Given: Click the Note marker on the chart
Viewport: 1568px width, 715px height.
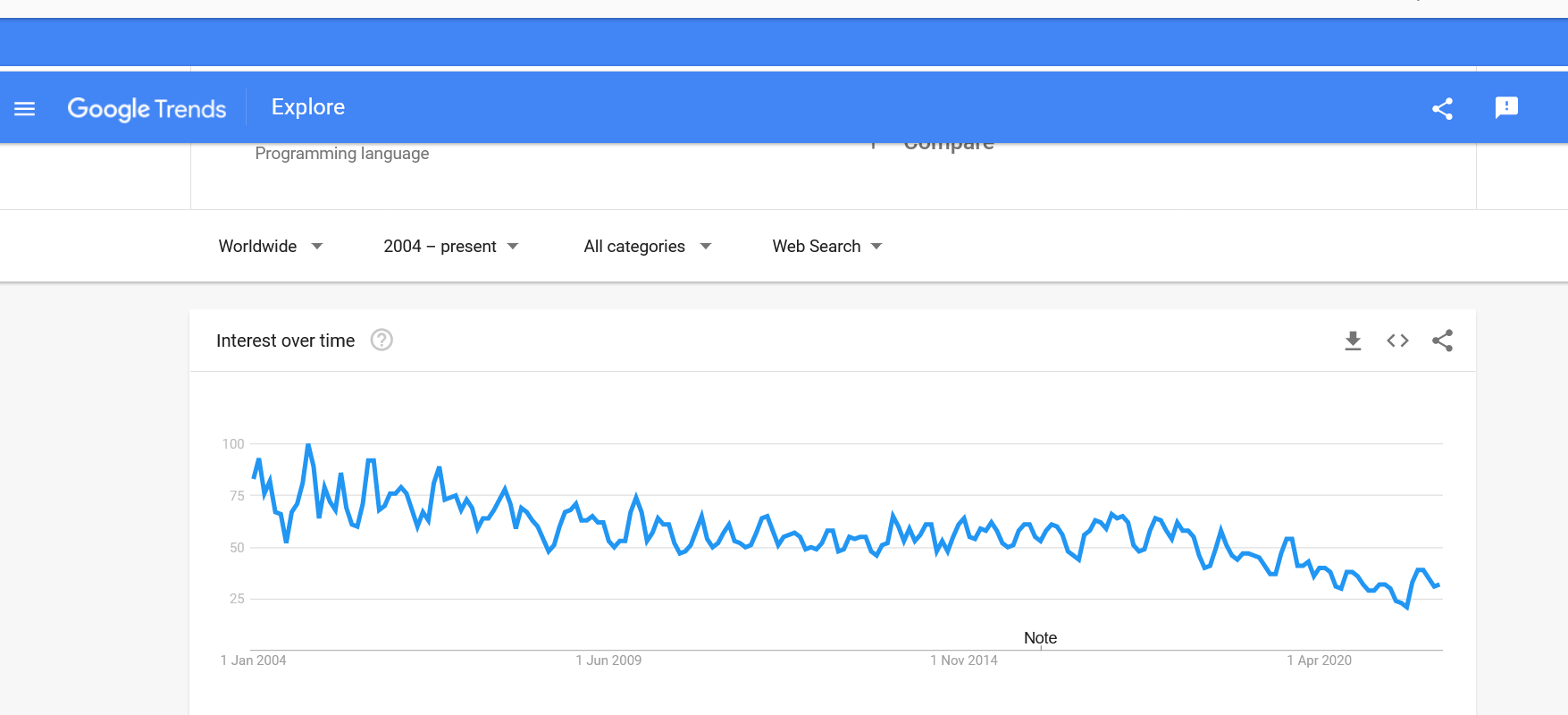Looking at the screenshot, I should pyautogui.click(x=1040, y=638).
